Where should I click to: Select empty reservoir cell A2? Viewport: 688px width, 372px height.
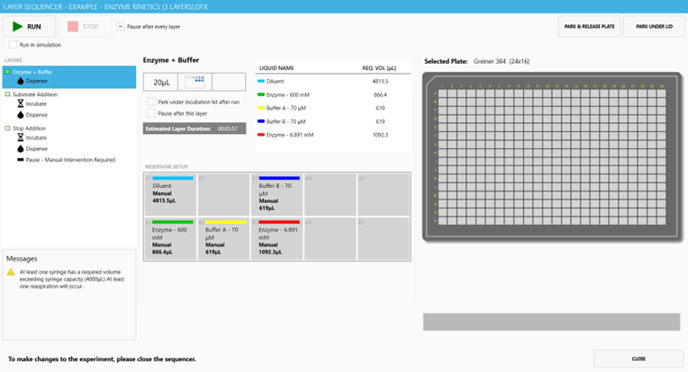(x=224, y=194)
